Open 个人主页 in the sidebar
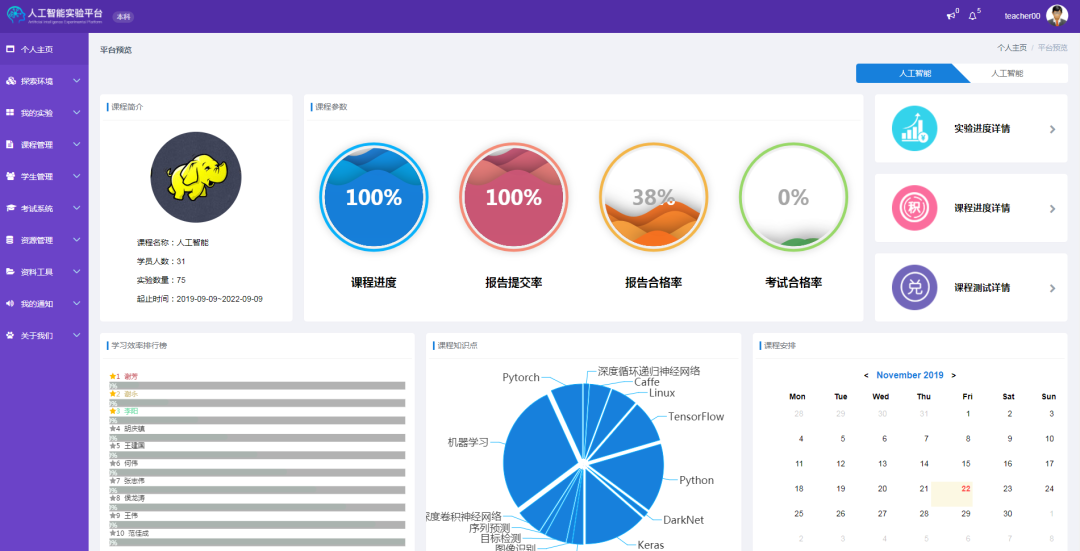This screenshot has width=1080, height=551. (37, 49)
